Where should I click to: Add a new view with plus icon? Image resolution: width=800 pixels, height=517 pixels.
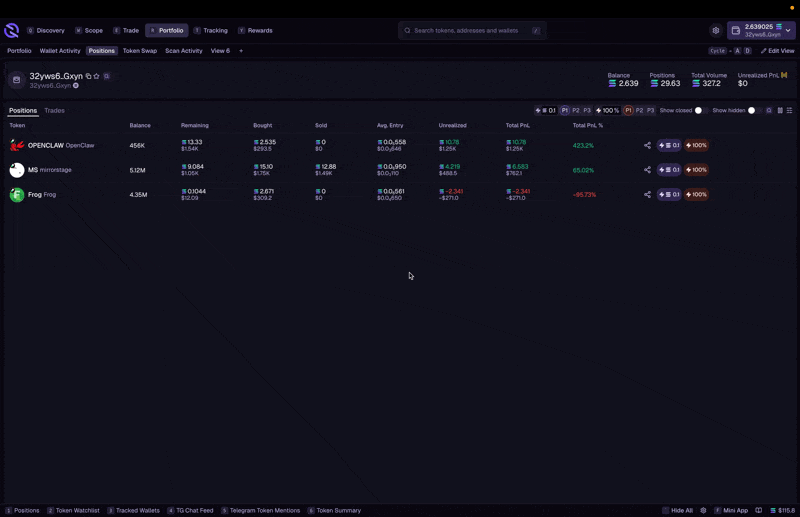point(241,51)
